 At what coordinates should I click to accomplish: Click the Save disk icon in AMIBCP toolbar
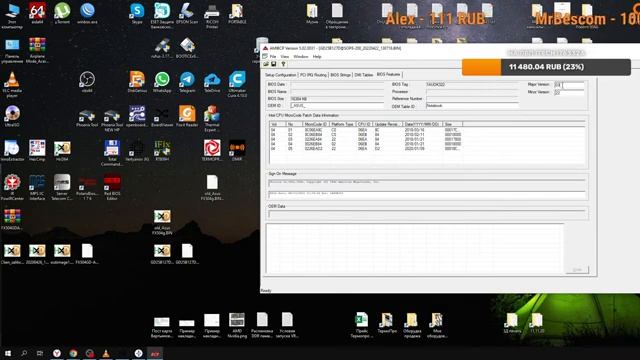tap(273, 64)
